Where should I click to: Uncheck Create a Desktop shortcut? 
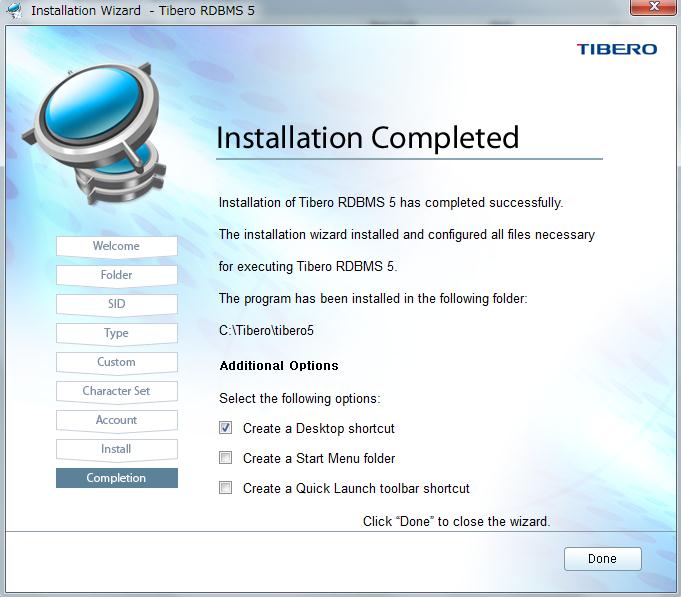[225, 428]
